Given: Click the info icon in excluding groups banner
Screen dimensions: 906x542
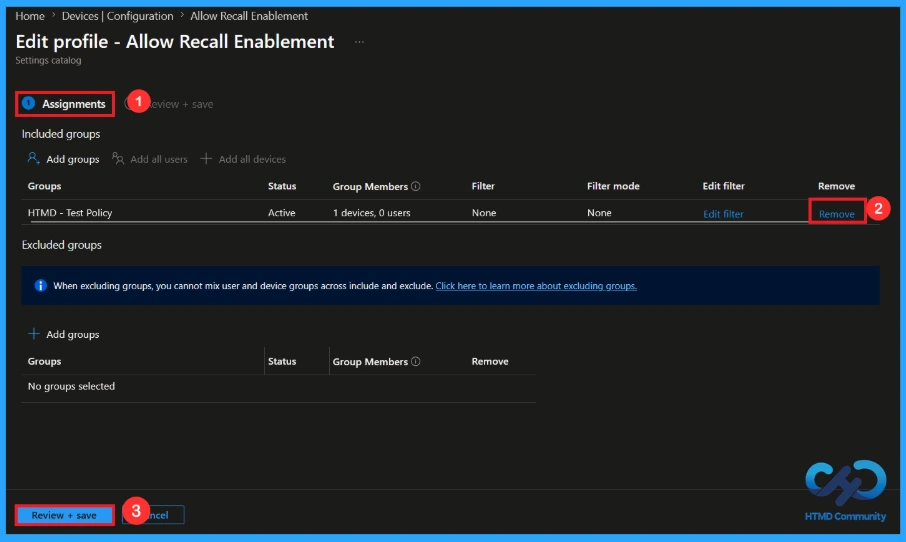Looking at the screenshot, I should pyautogui.click(x=40, y=285).
